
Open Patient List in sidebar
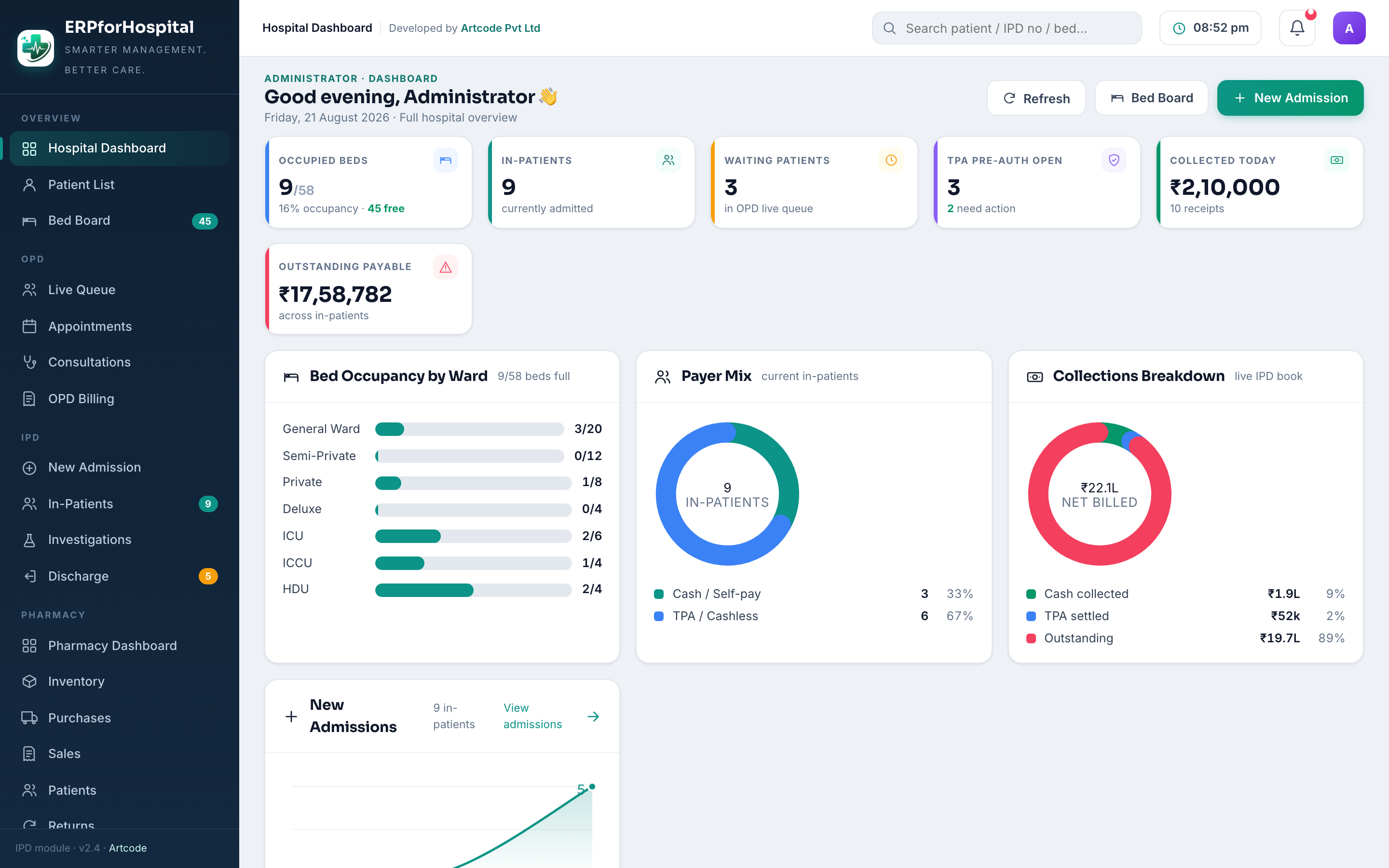[120, 185]
